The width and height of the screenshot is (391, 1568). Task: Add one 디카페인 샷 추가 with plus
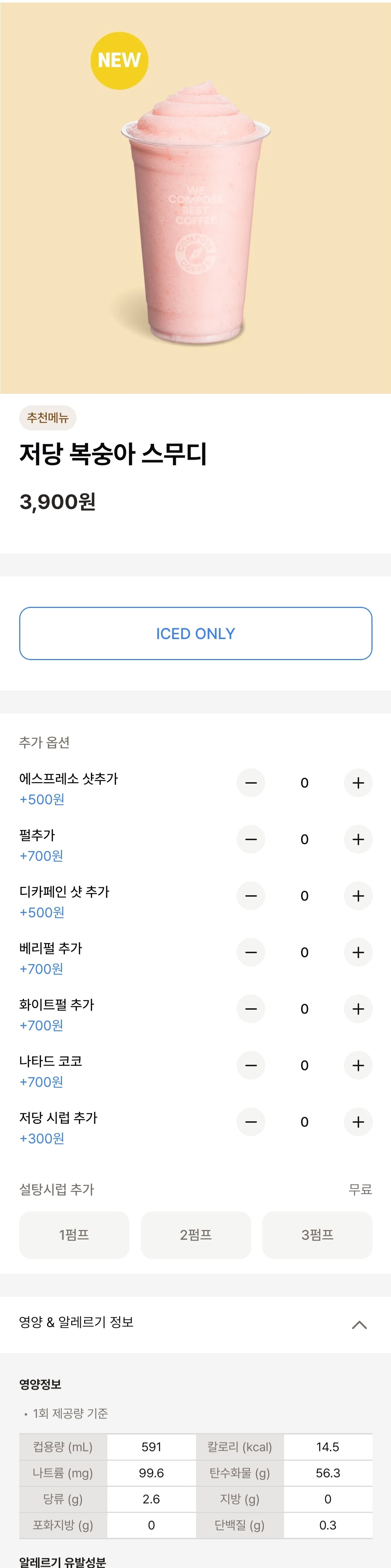(x=358, y=896)
